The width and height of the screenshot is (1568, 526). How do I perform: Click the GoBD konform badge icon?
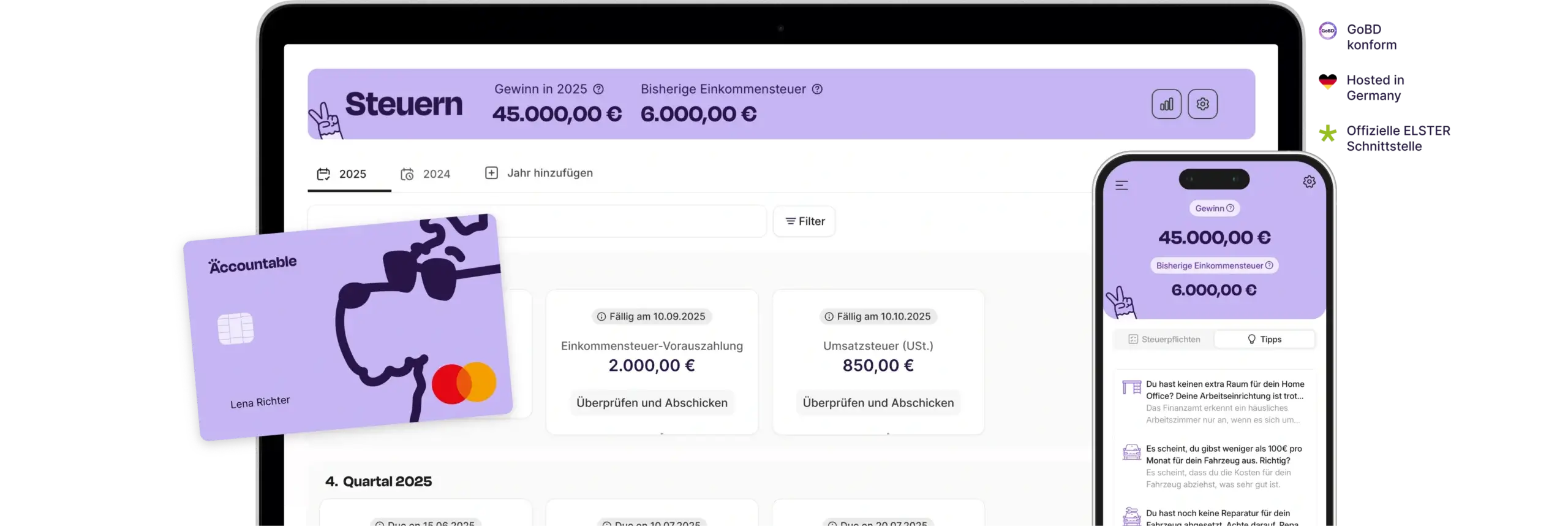pyautogui.click(x=1327, y=31)
